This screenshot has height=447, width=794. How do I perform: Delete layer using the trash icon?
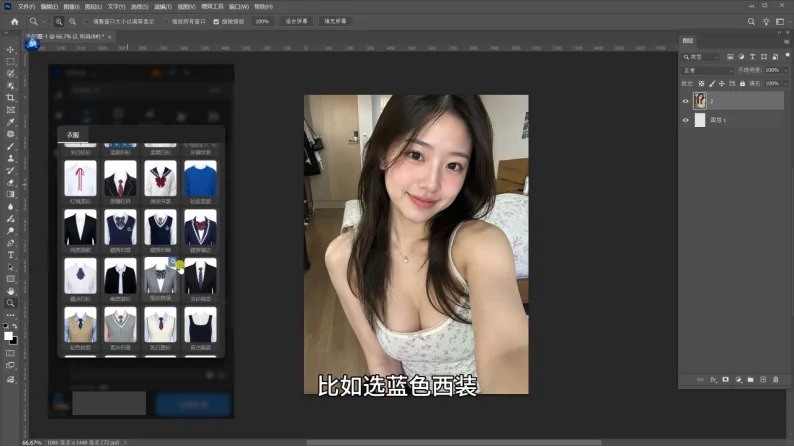click(775, 379)
